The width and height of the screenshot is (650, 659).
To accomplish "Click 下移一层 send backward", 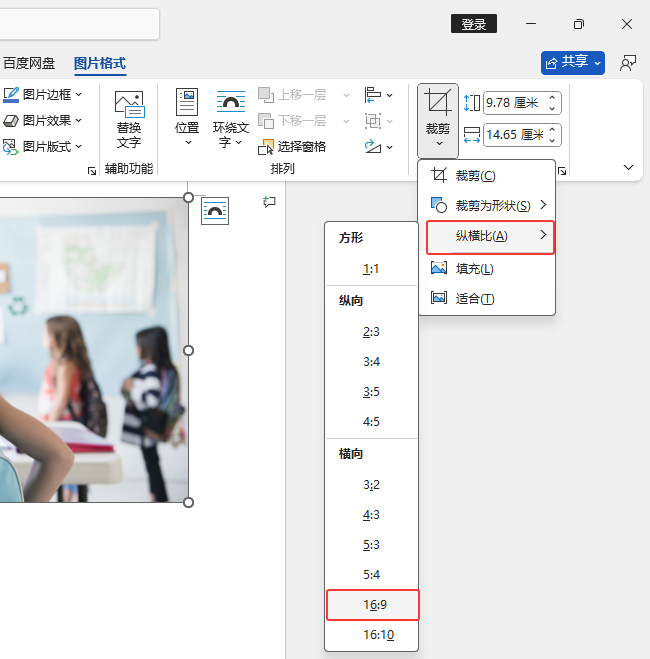I will pos(293,121).
